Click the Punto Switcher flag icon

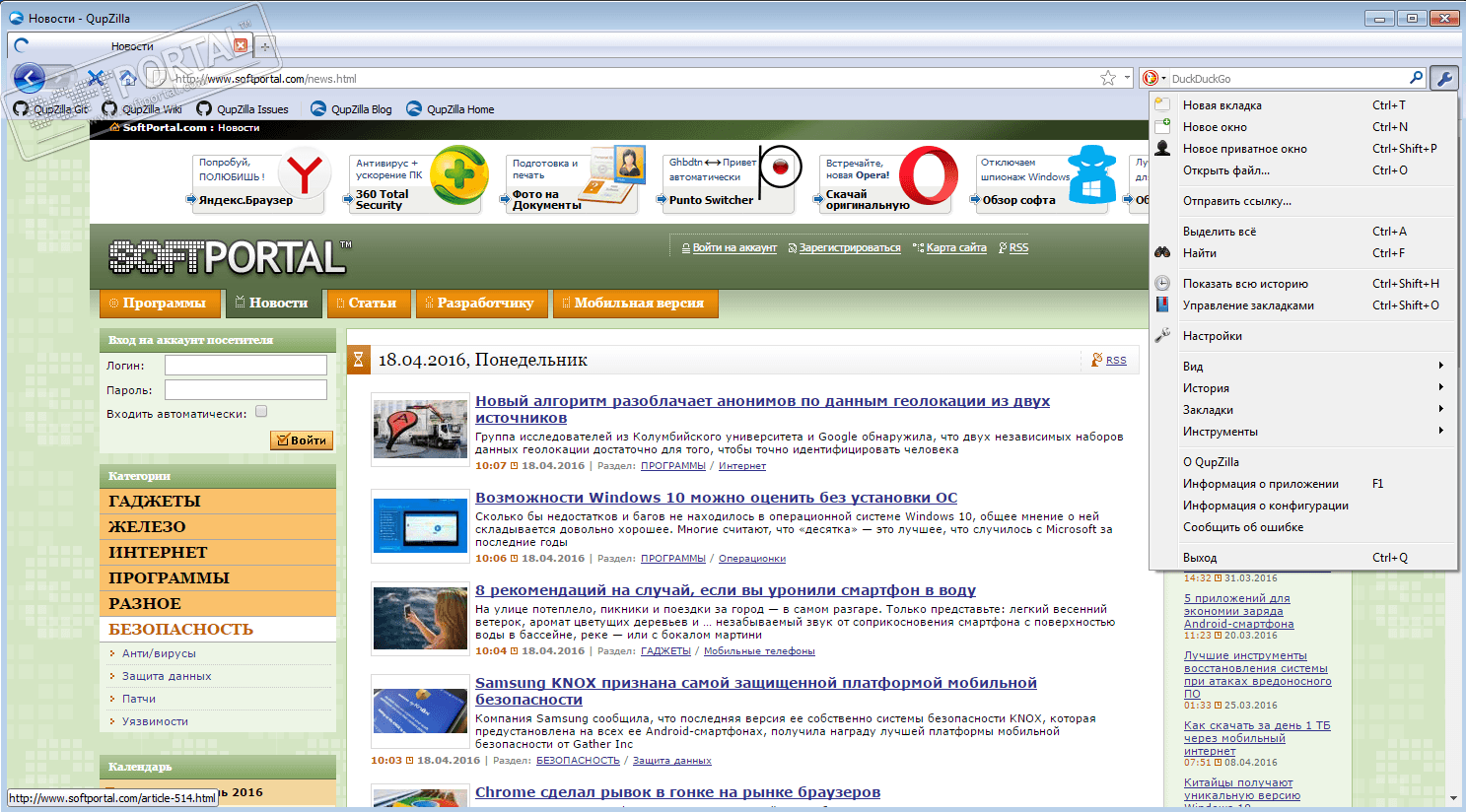pyautogui.click(x=779, y=169)
